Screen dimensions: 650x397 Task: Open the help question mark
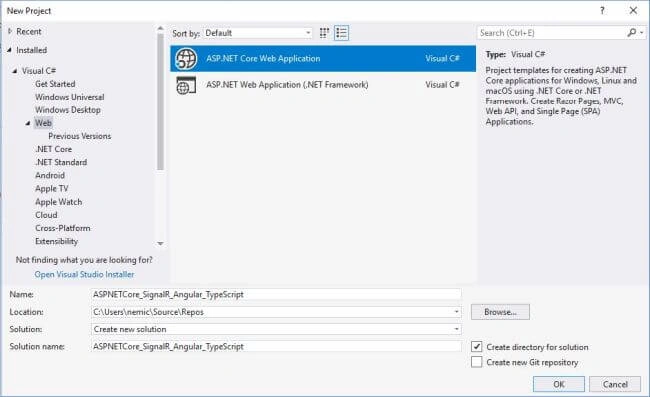click(602, 11)
